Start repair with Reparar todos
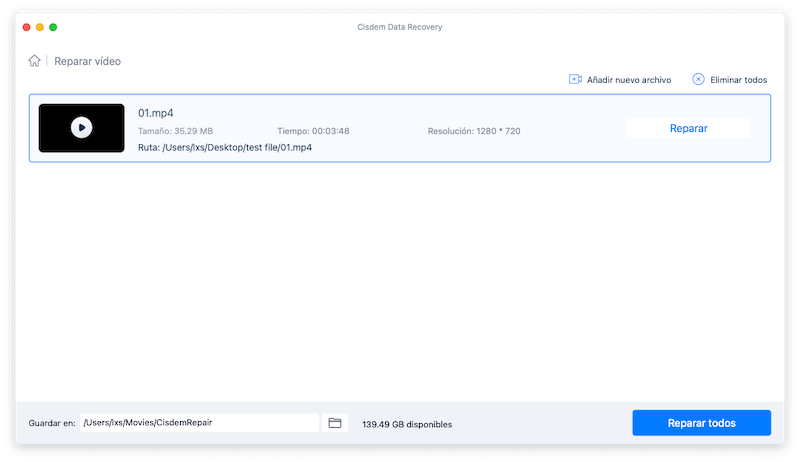Screen dimensions: 800x462 tap(702, 423)
